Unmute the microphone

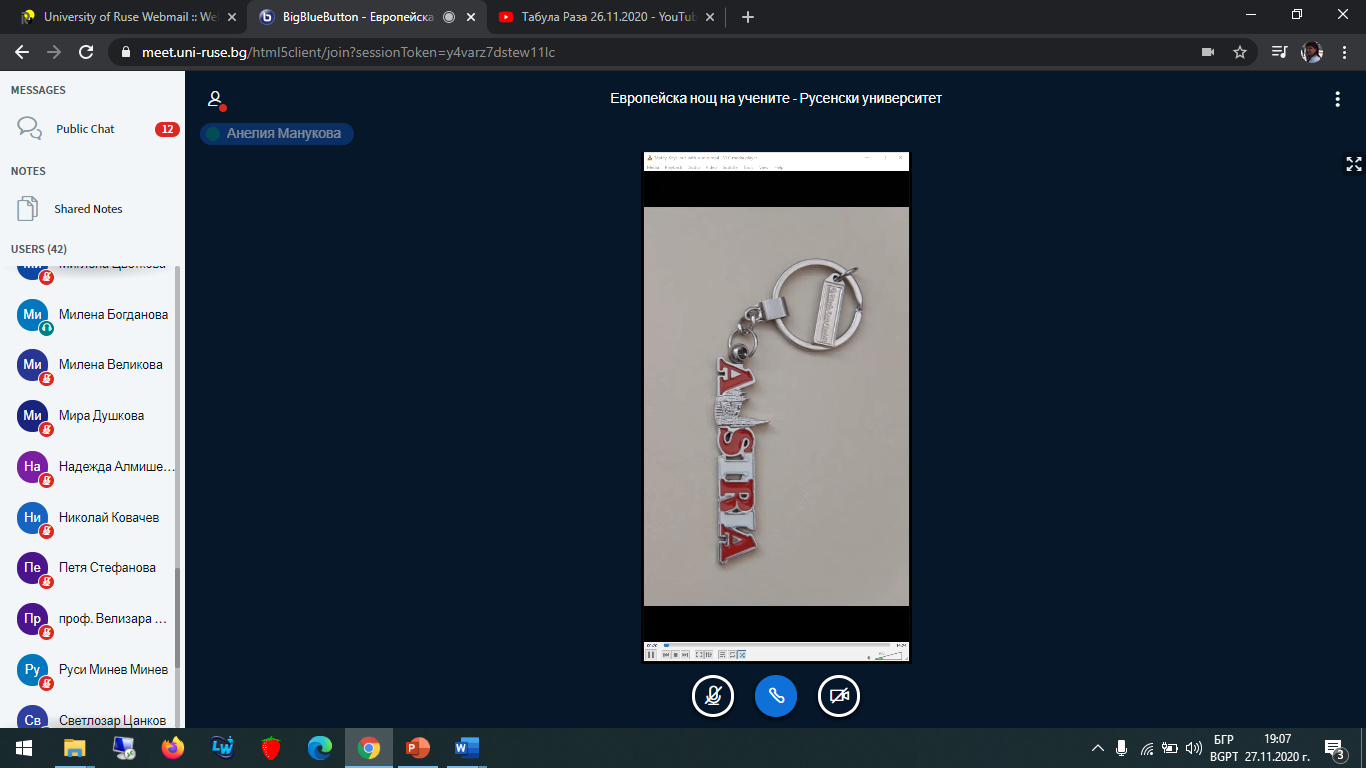713,696
